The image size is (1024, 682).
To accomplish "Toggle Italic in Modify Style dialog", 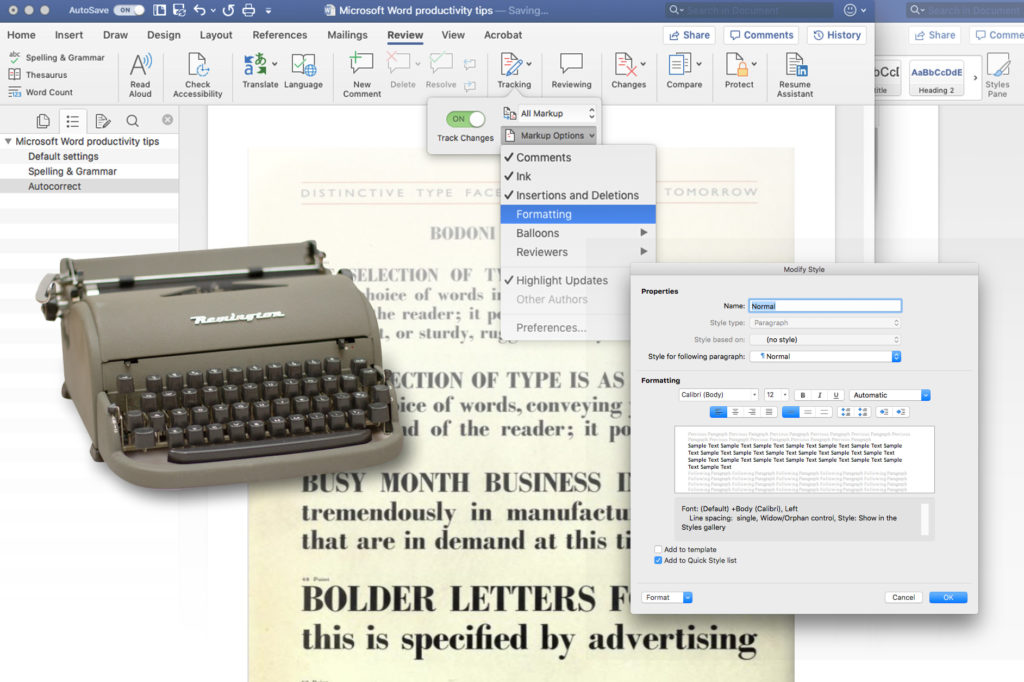I will click(819, 395).
